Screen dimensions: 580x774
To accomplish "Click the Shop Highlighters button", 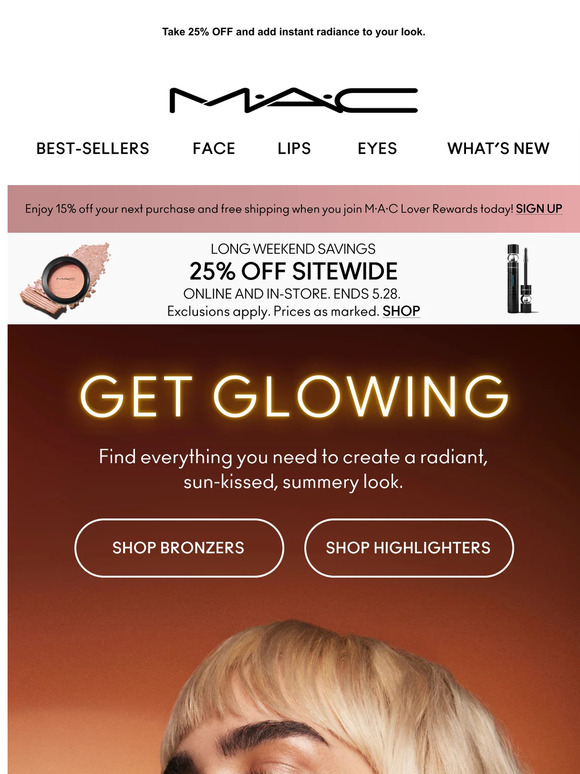I will coord(409,547).
